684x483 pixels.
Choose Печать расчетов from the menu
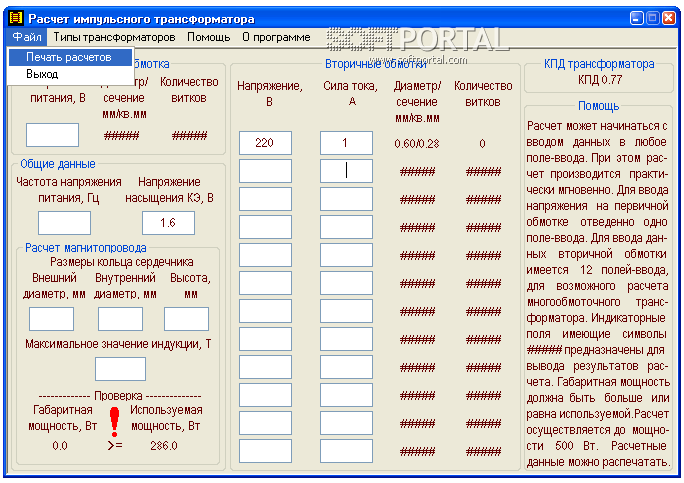70,57
